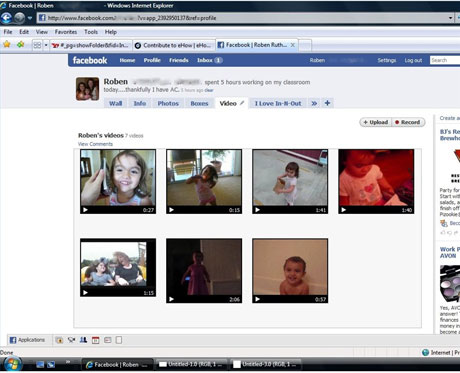460x373 pixels.
Task: Click the groups people icon in bottom bar
Action: coord(83,340)
